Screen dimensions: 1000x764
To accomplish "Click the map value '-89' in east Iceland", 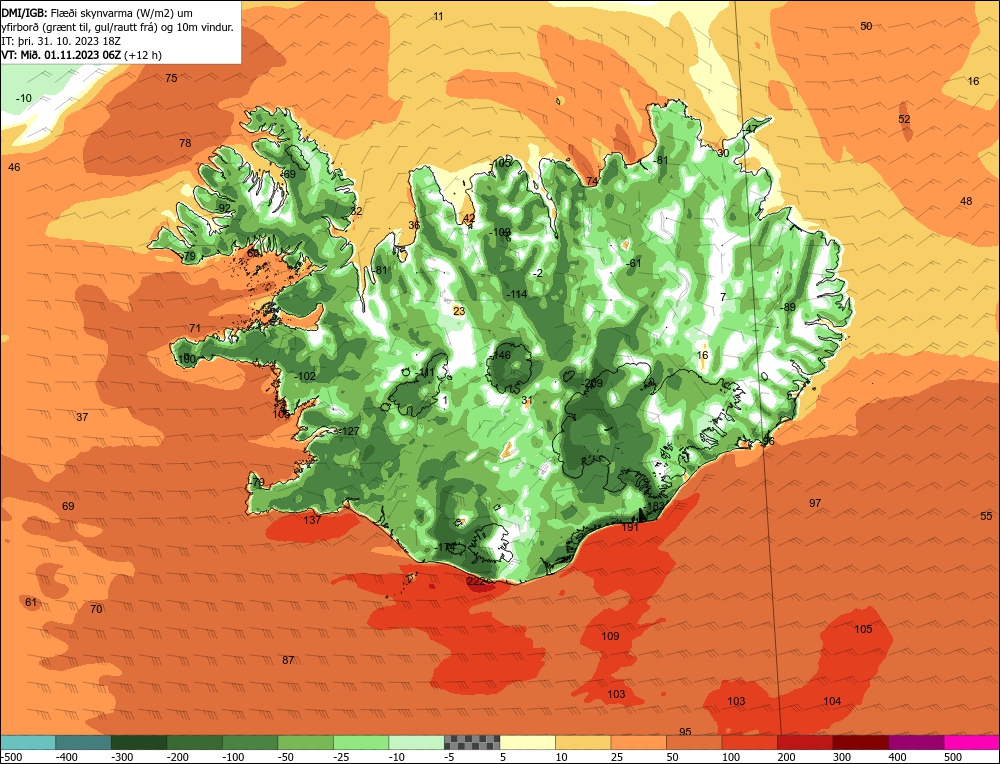I will 789,307.
